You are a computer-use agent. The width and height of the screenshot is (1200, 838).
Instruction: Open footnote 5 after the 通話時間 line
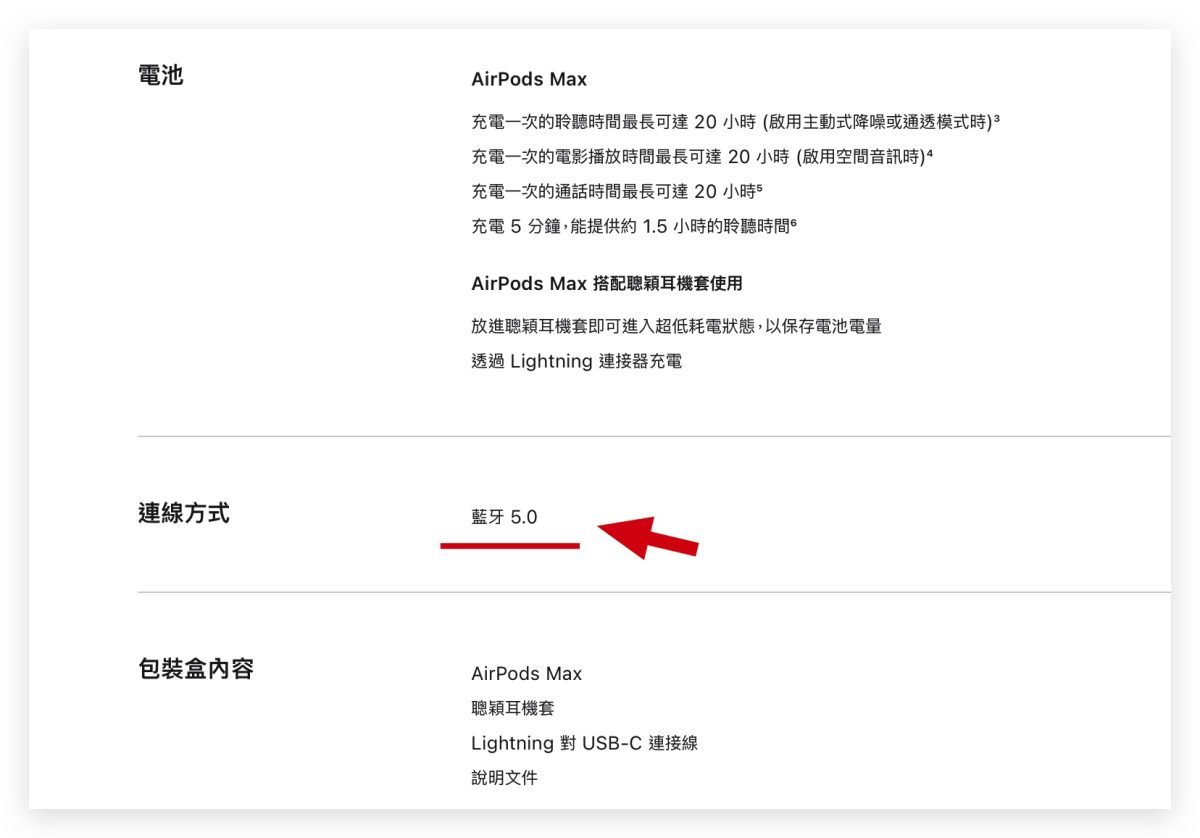click(x=759, y=187)
